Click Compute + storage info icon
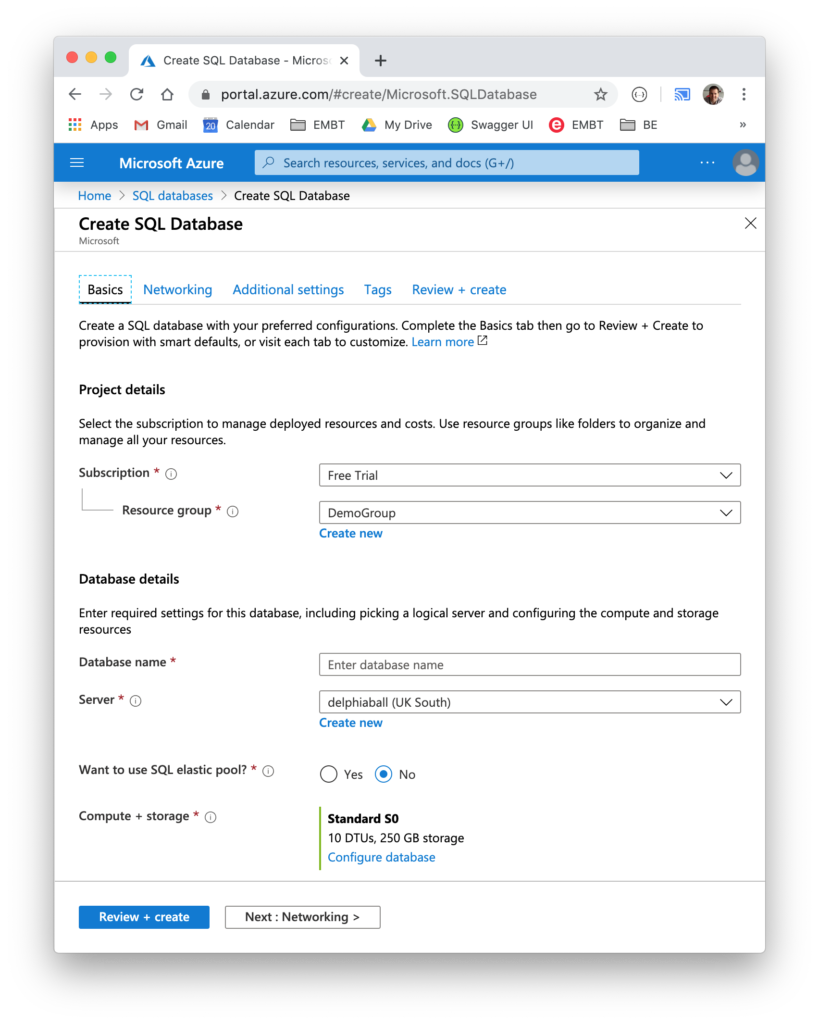Image resolution: width=819 pixels, height=1024 pixels. (210, 817)
